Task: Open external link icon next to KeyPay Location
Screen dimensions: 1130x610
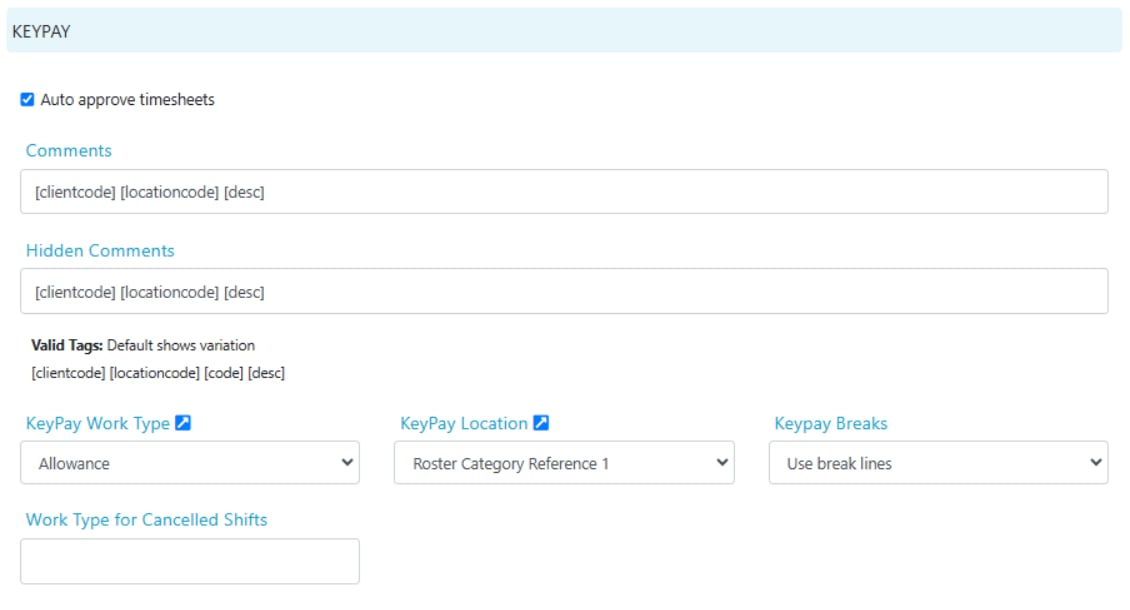Action: 541,423
